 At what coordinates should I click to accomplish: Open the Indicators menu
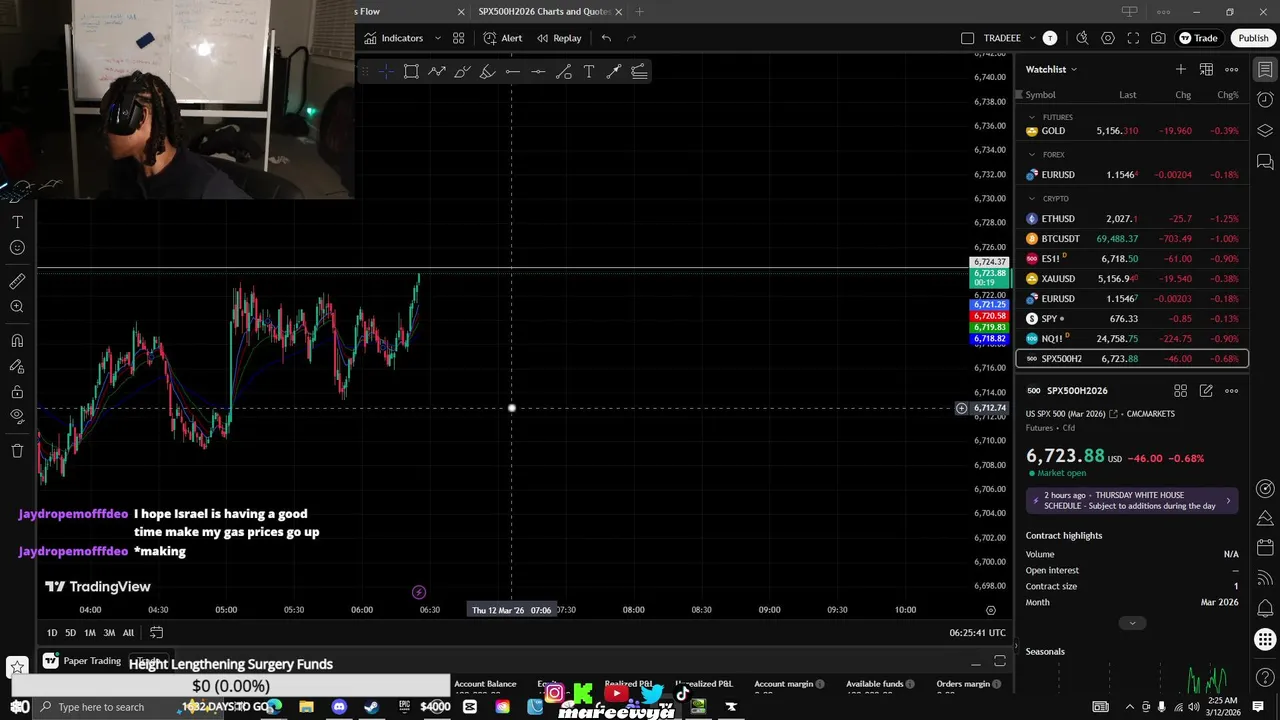pyautogui.click(x=393, y=38)
